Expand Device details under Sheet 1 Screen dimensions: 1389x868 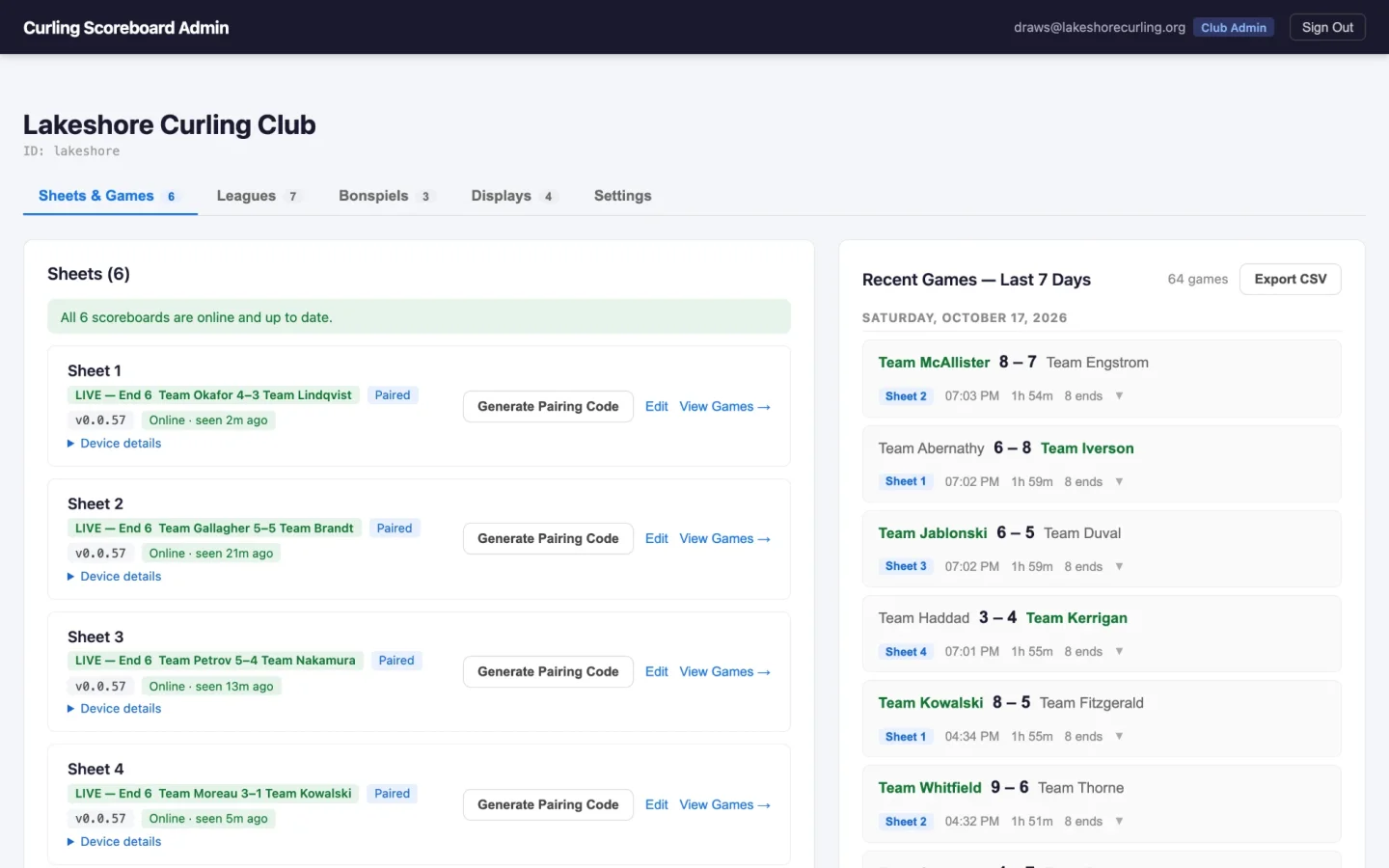coord(114,444)
